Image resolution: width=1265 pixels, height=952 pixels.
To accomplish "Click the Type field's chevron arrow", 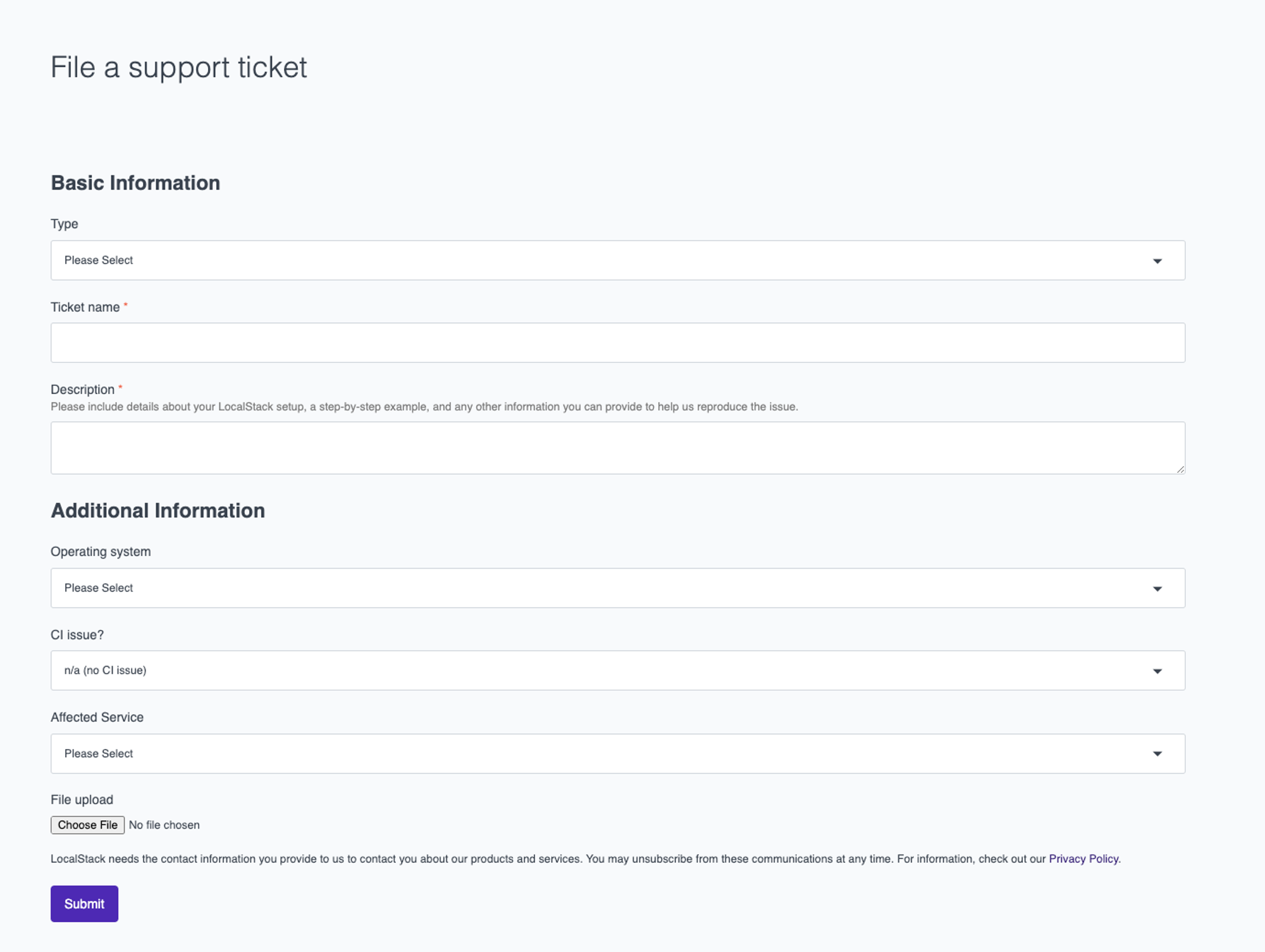I will pyautogui.click(x=1158, y=260).
